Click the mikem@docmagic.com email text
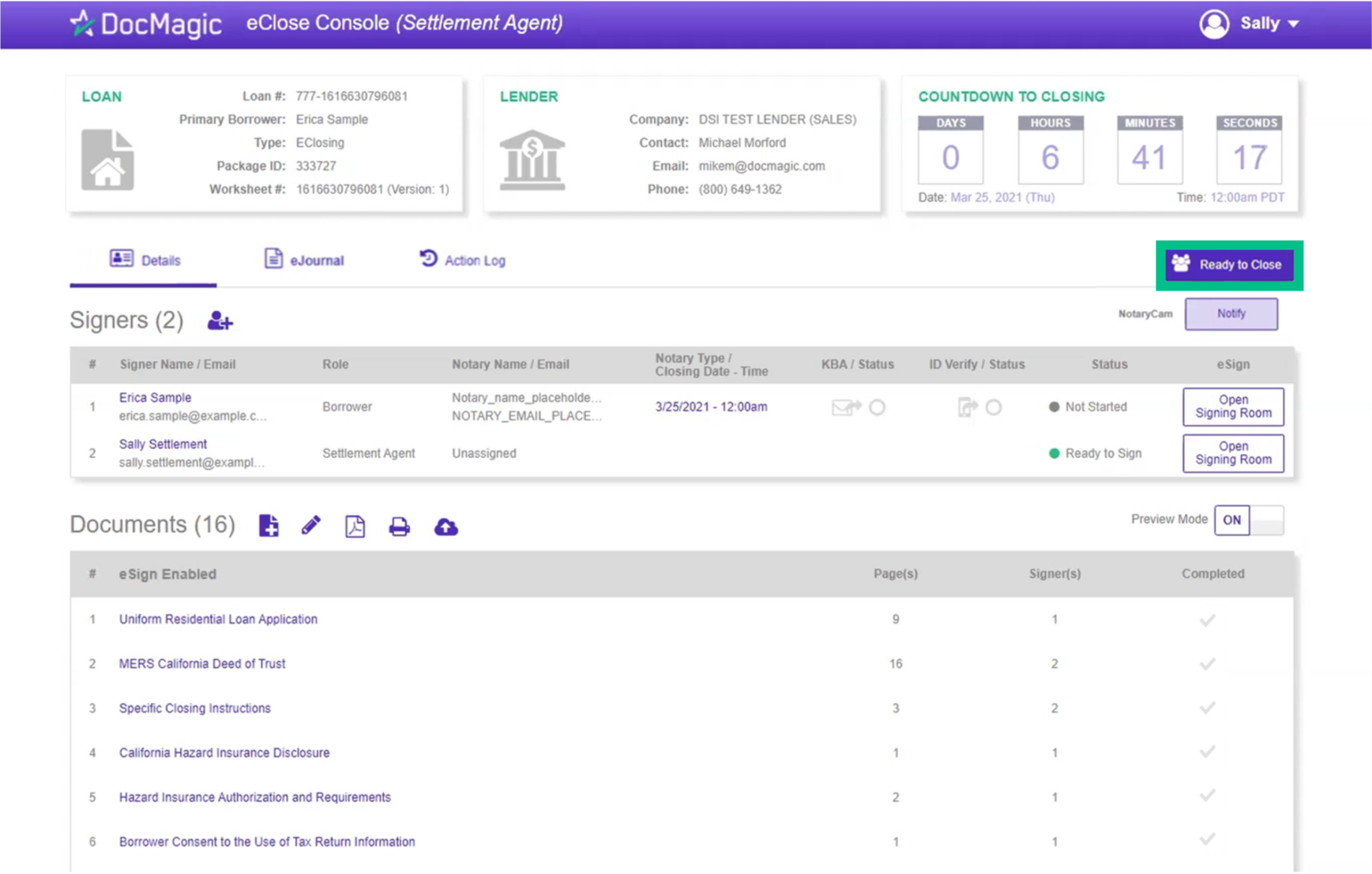Screen dimensions: 1372x874 pyautogui.click(x=761, y=166)
